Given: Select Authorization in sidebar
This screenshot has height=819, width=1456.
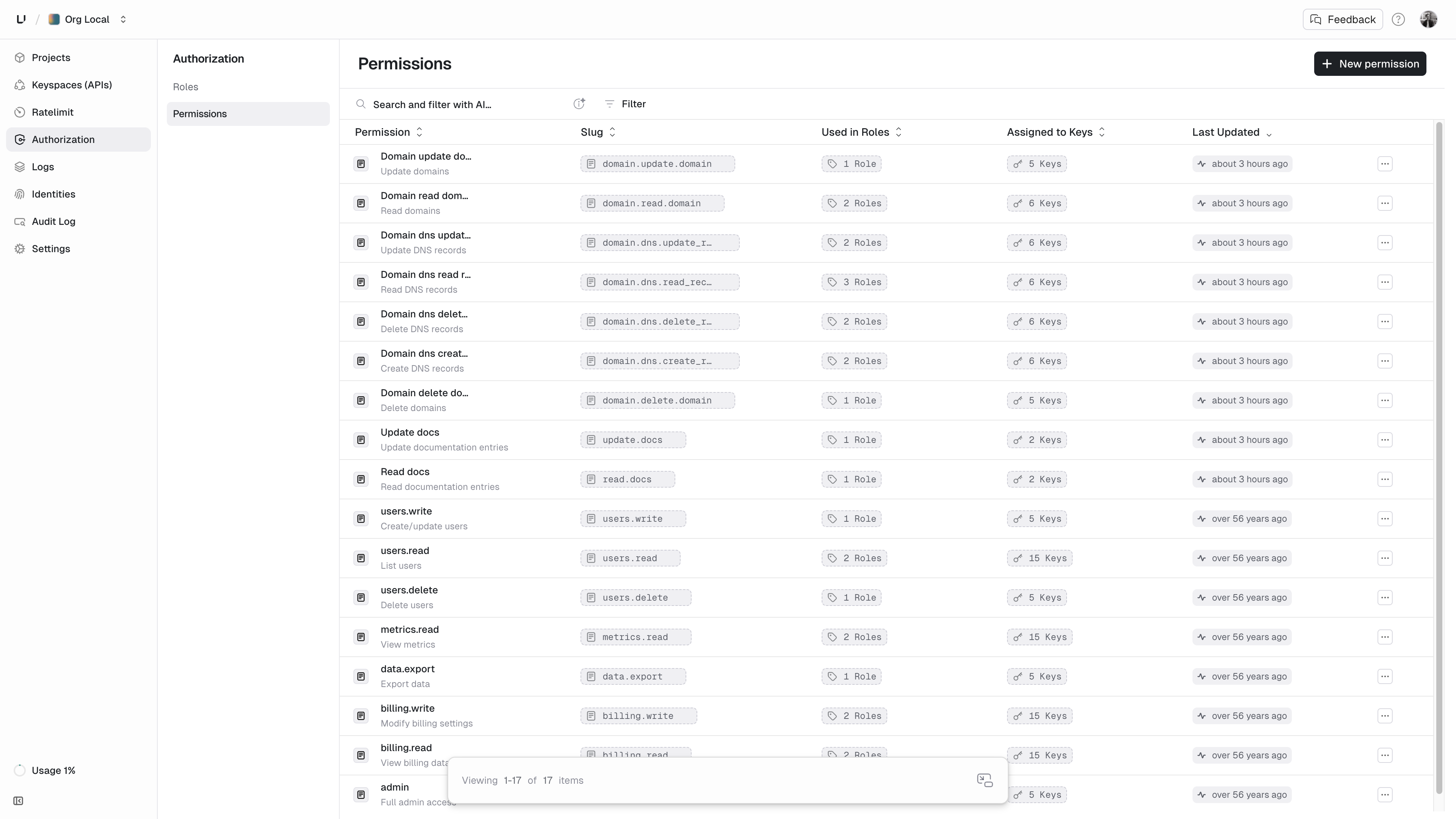Looking at the screenshot, I should point(78,140).
